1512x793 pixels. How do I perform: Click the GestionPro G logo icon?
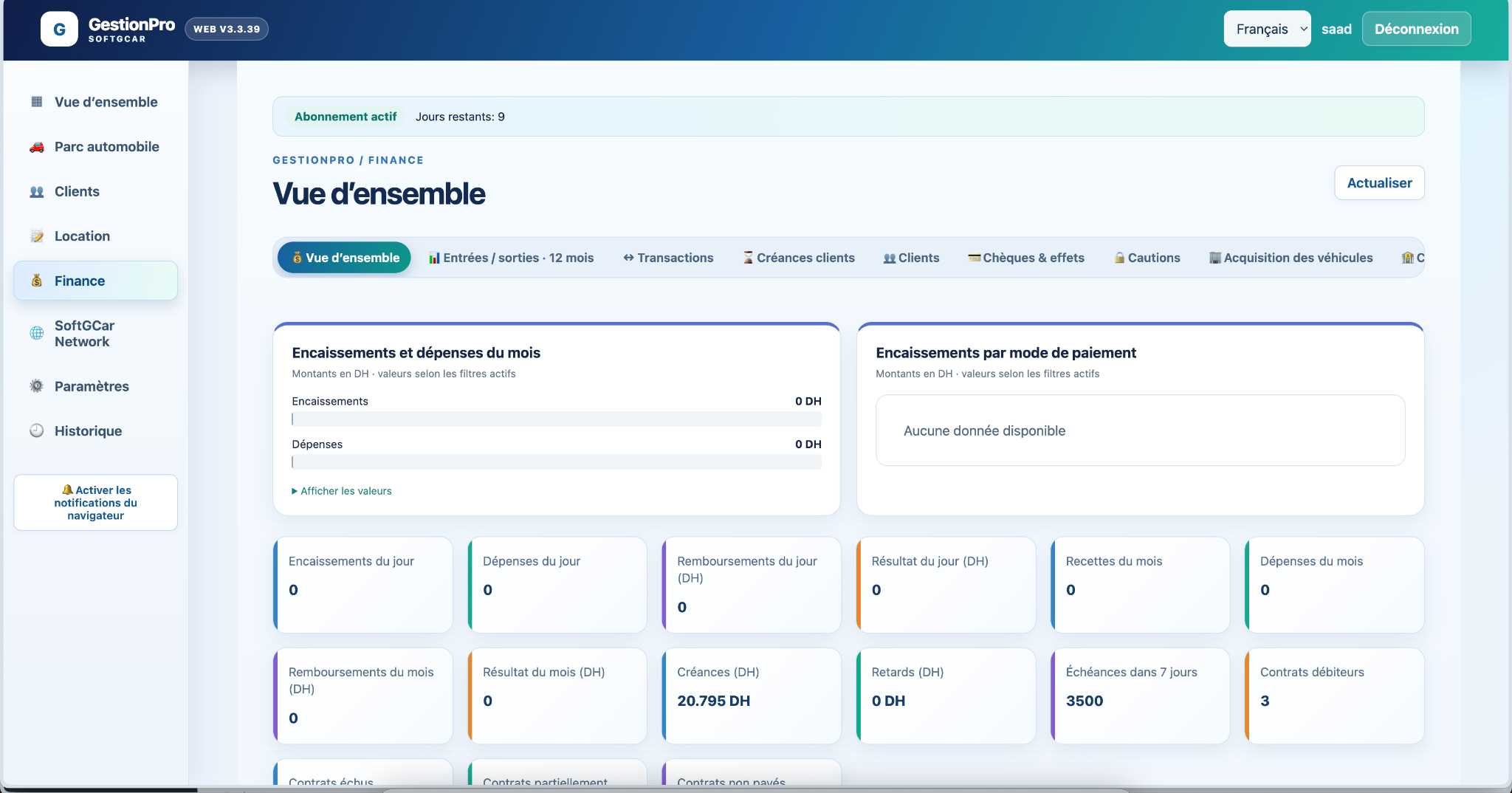coord(59,30)
